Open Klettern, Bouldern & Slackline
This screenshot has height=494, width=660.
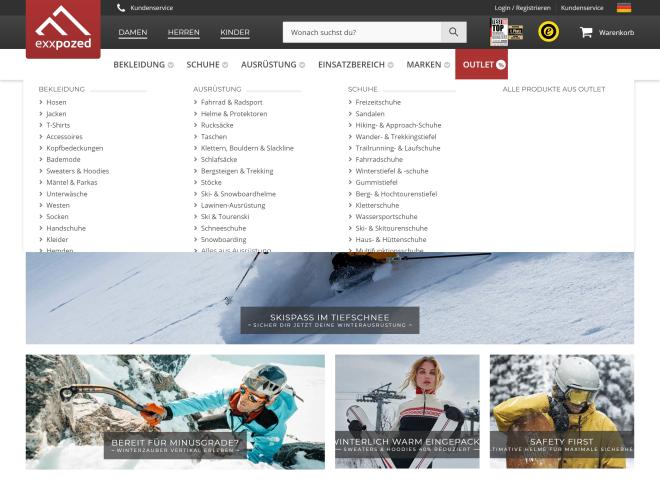pyautogui.click(x=247, y=148)
